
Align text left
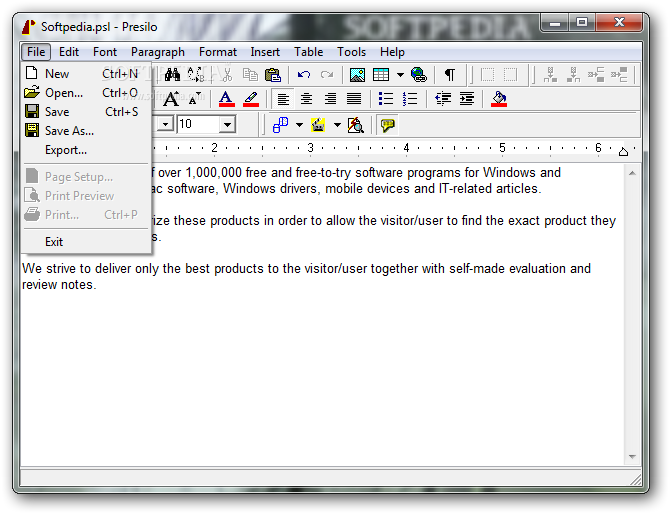[x=283, y=99]
